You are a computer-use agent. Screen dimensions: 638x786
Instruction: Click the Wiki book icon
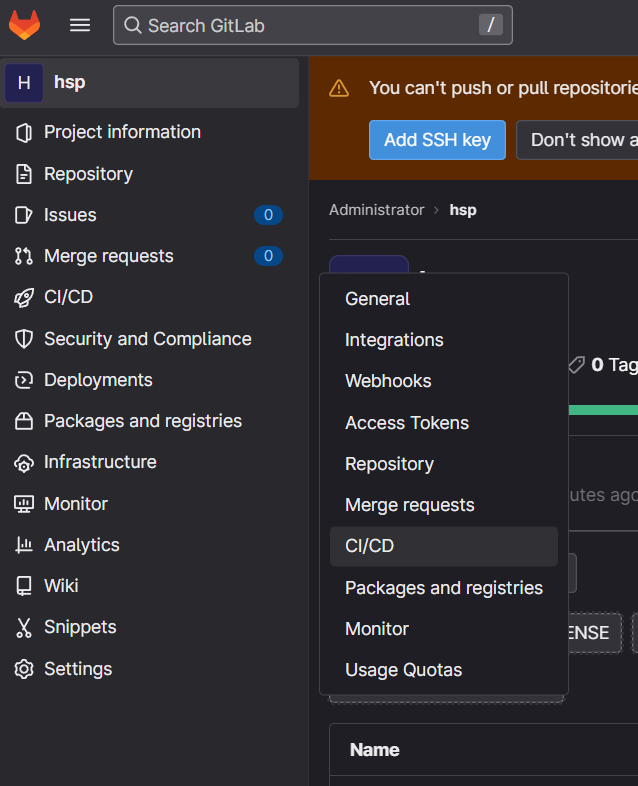[24, 586]
